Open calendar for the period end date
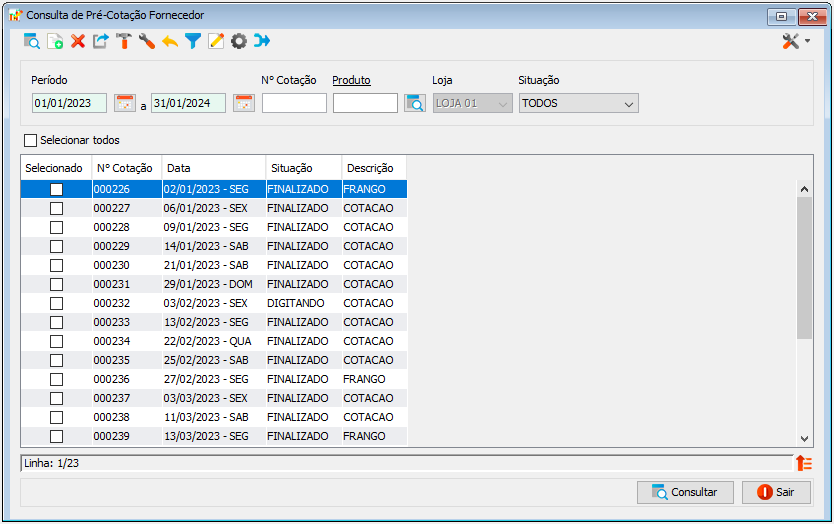Screen dimensions: 834x524 point(244,103)
